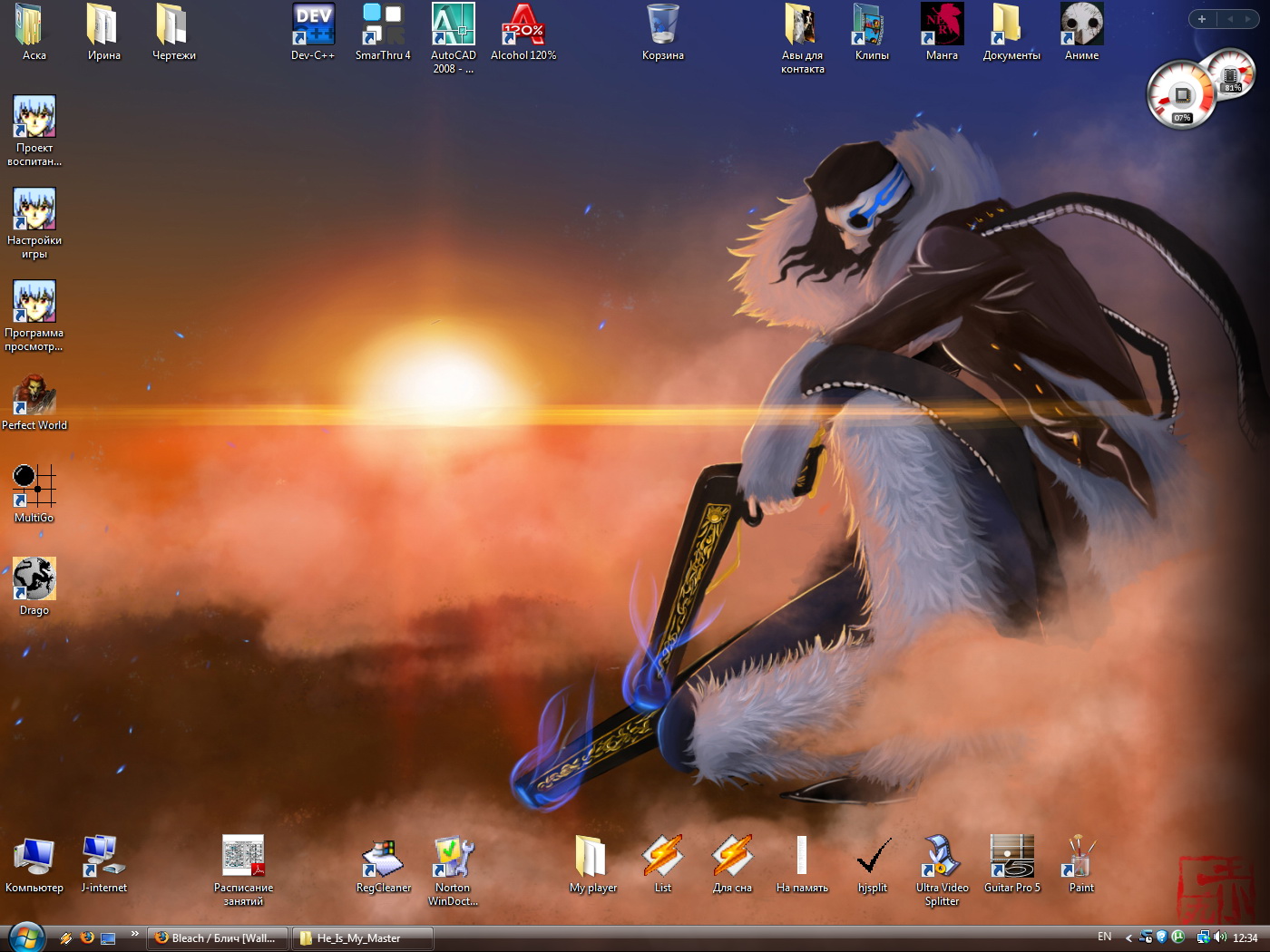Image resolution: width=1270 pixels, height=952 pixels.
Task: Click the sidebar previous gadgets arrow
Action: 1230,19
